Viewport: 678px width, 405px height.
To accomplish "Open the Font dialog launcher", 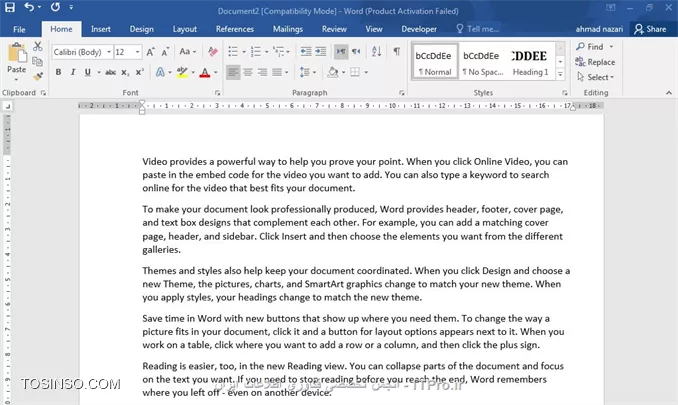I will click(217, 93).
